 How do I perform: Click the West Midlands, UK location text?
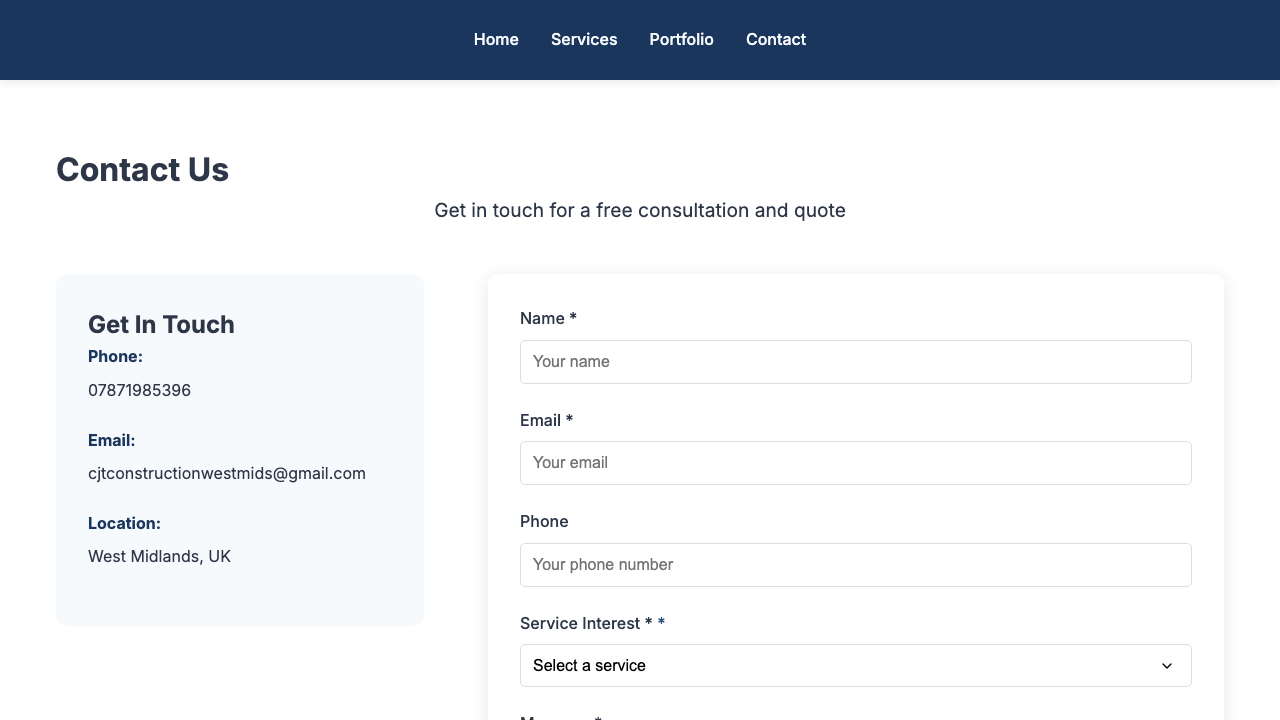click(159, 556)
